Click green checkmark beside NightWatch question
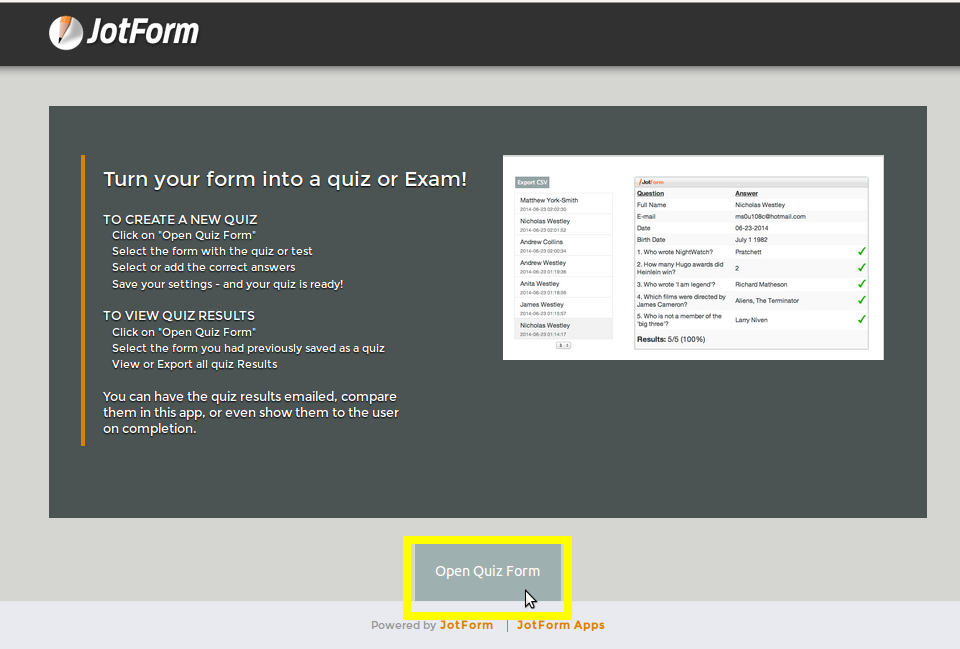The height and width of the screenshot is (649, 960). click(x=861, y=252)
